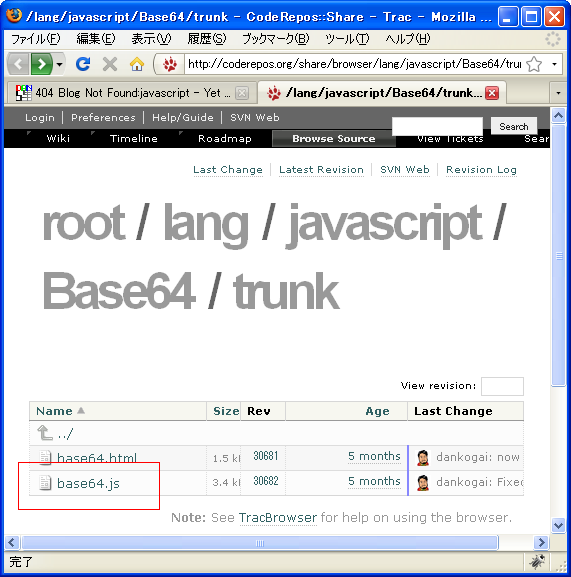Click the paw site identity icon
The image size is (571, 577).
point(170,64)
